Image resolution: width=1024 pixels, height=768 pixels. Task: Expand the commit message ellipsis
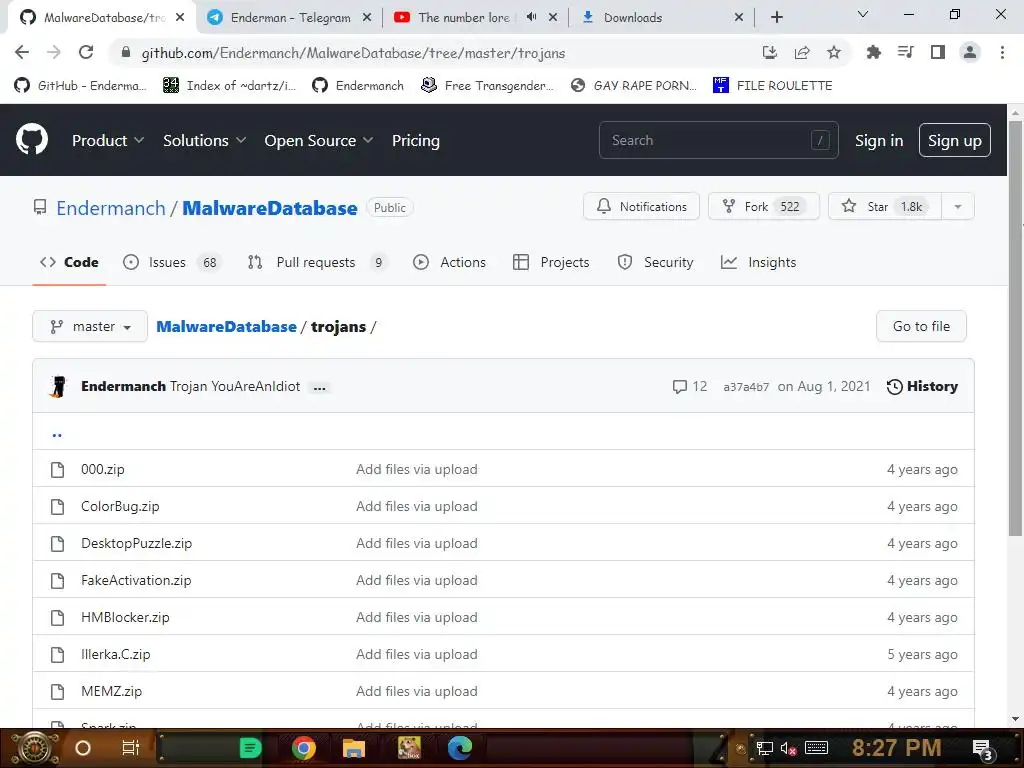click(319, 388)
